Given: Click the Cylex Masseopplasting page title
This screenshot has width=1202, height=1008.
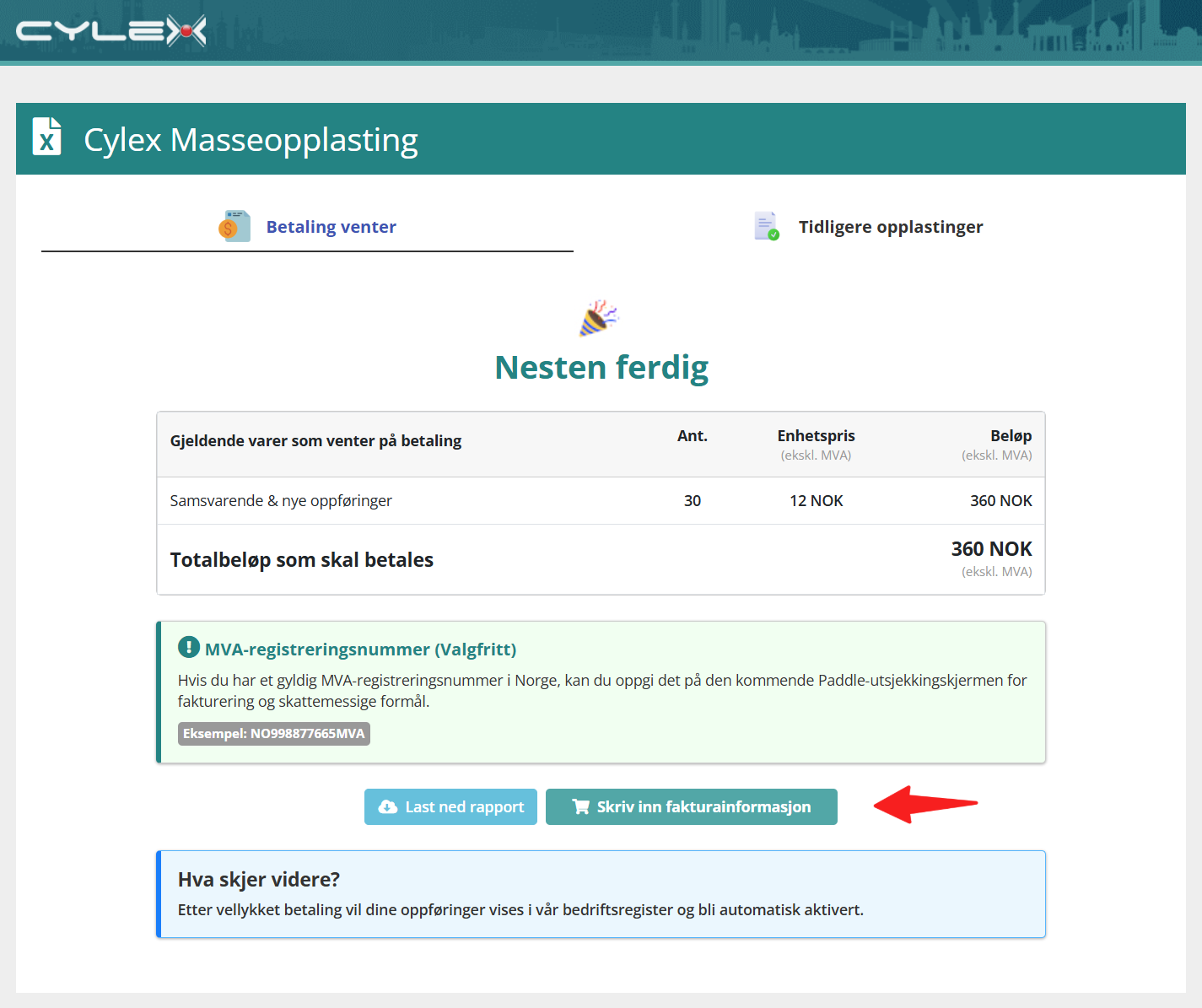Looking at the screenshot, I should pos(251,140).
